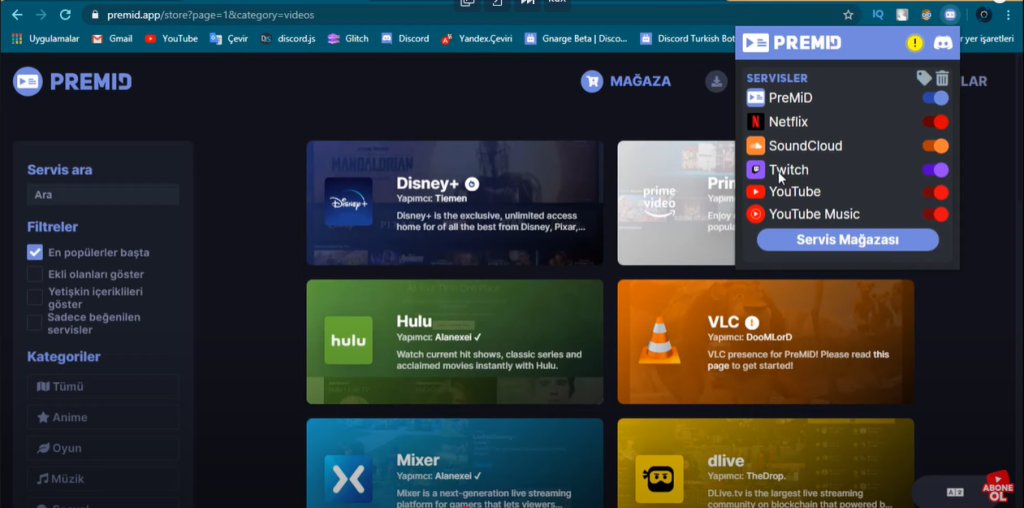Open the Gnarge Beta bookmark
The height and width of the screenshot is (508, 1024).
click(576, 39)
